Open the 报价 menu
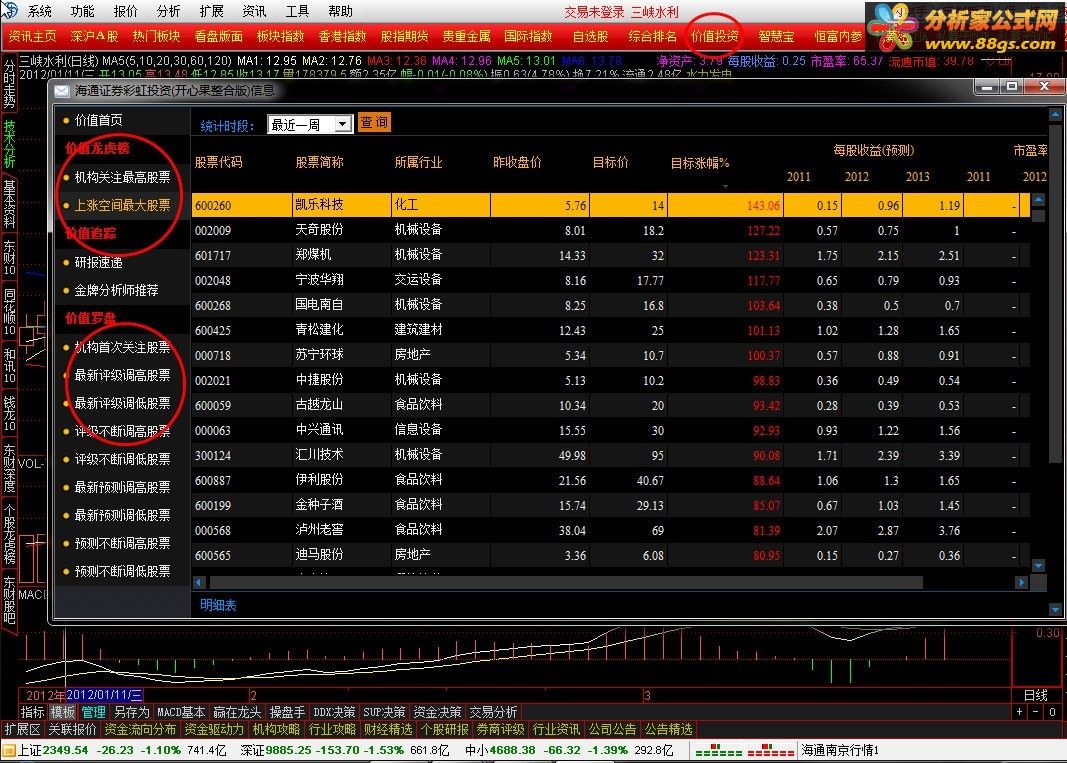 click(x=125, y=11)
